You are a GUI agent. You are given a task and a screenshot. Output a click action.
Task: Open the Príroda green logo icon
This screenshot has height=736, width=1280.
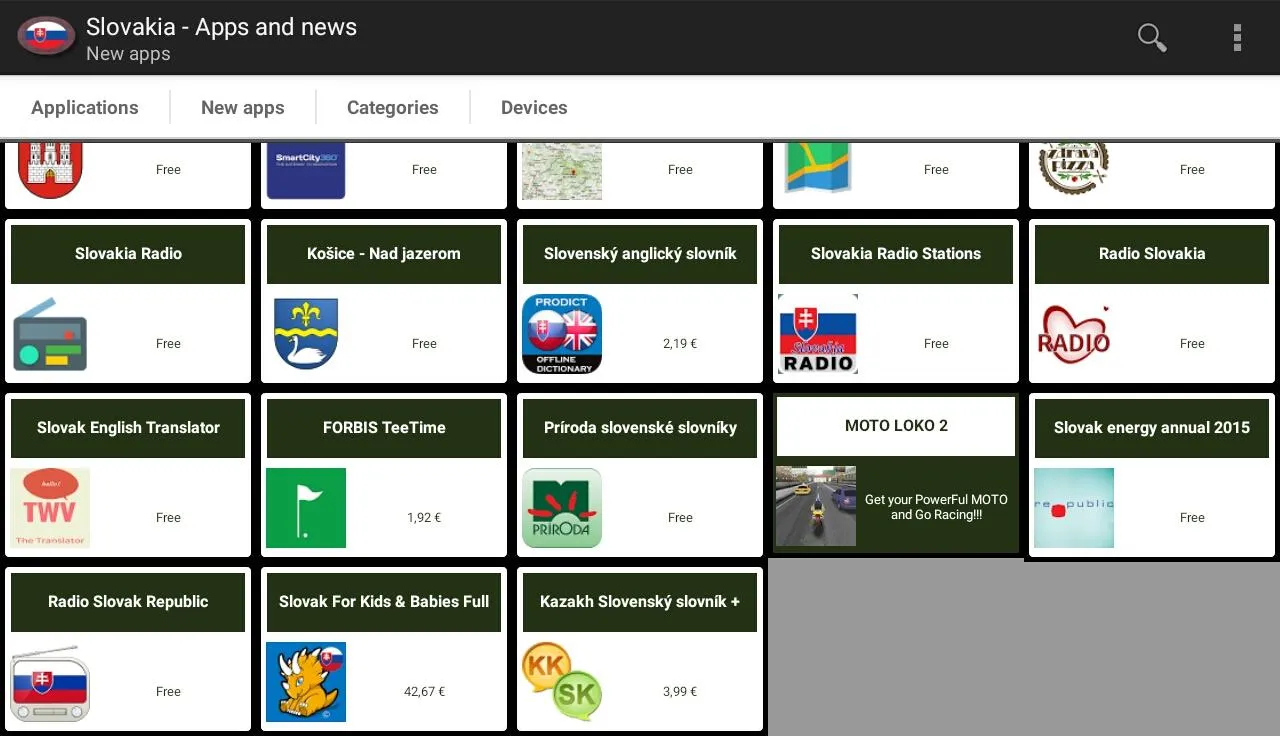point(562,508)
